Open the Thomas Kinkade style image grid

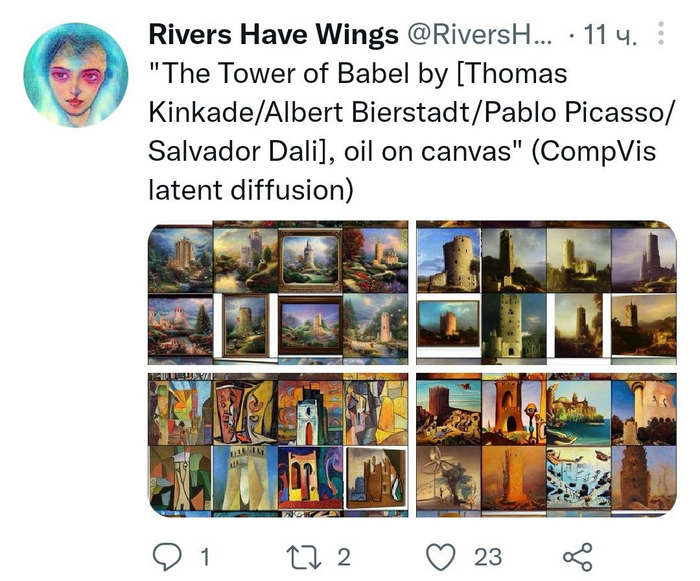tap(278, 293)
